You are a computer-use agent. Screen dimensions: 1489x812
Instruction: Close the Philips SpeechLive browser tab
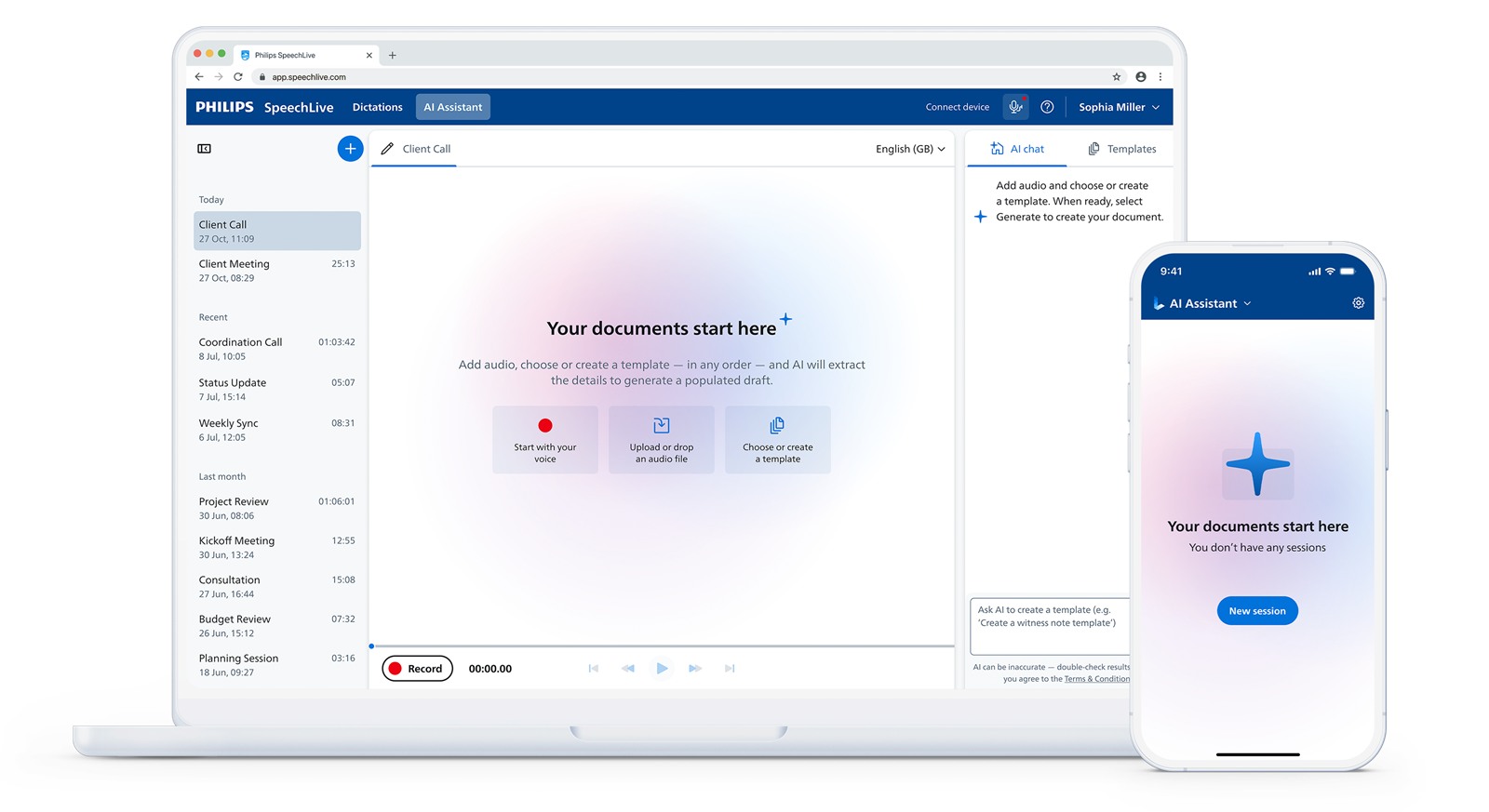[x=369, y=55]
